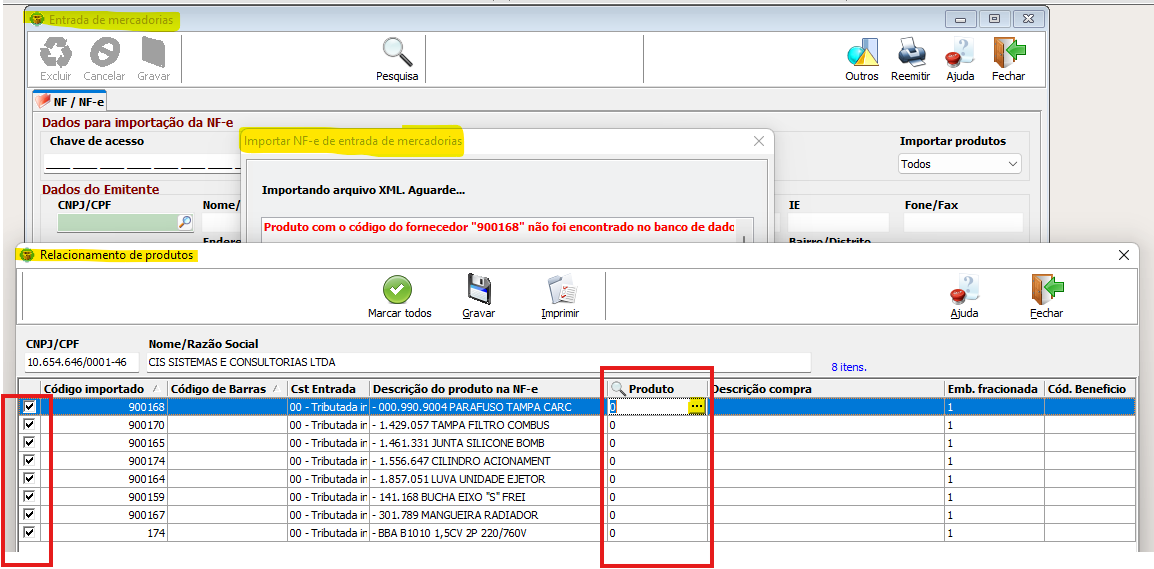Open the Outros toolbar icon
This screenshot has width=1154, height=569.
tap(861, 52)
